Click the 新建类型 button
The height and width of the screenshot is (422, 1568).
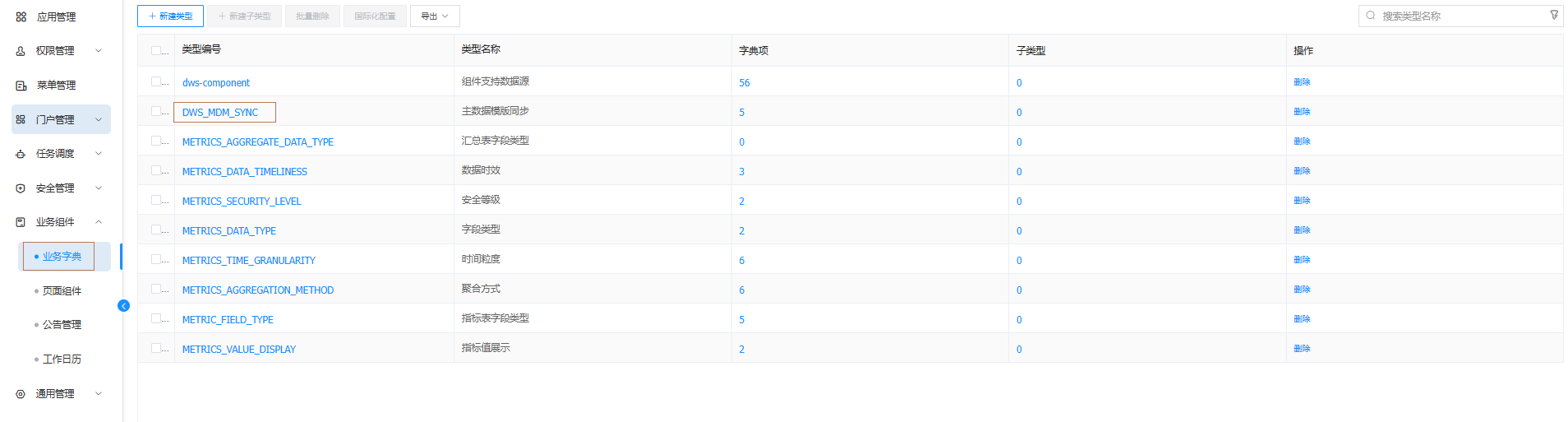point(170,16)
